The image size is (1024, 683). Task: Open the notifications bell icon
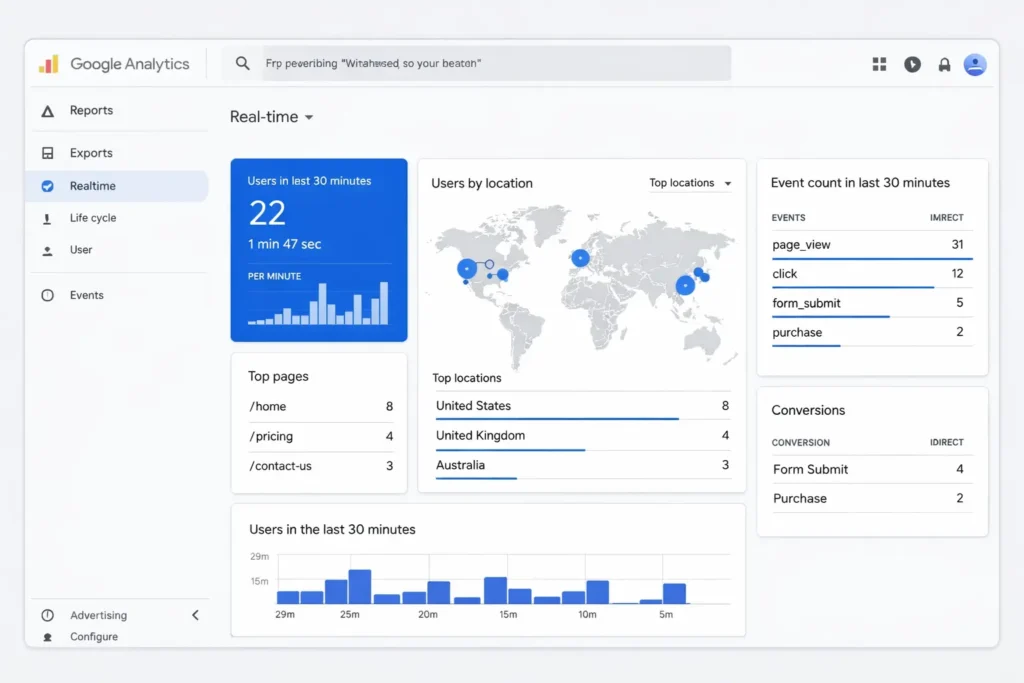point(944,64)
